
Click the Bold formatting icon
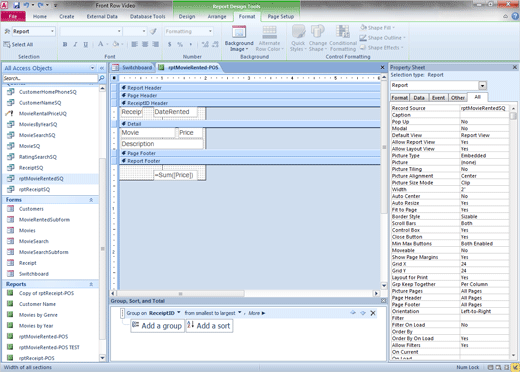point(65,44)
